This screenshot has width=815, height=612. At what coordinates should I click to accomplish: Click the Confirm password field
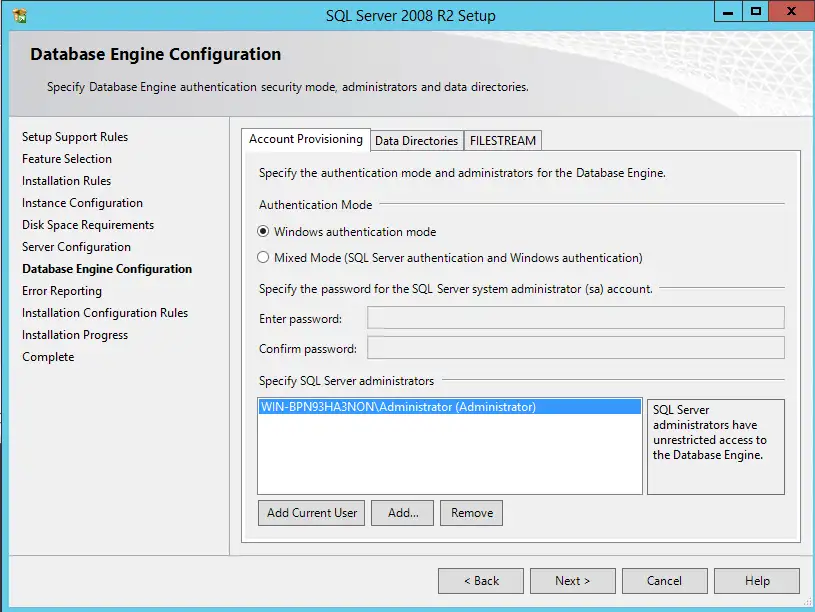(575, 348)
